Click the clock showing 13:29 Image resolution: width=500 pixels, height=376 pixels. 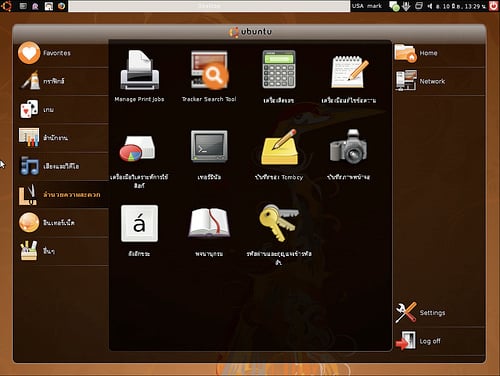coord(461,6)
